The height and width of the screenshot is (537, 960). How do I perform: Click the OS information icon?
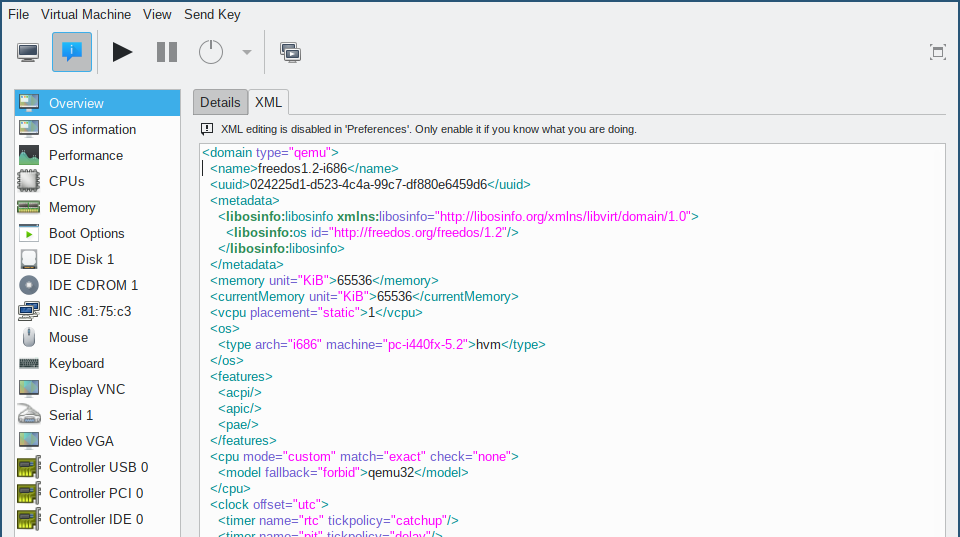click(29, 129)
